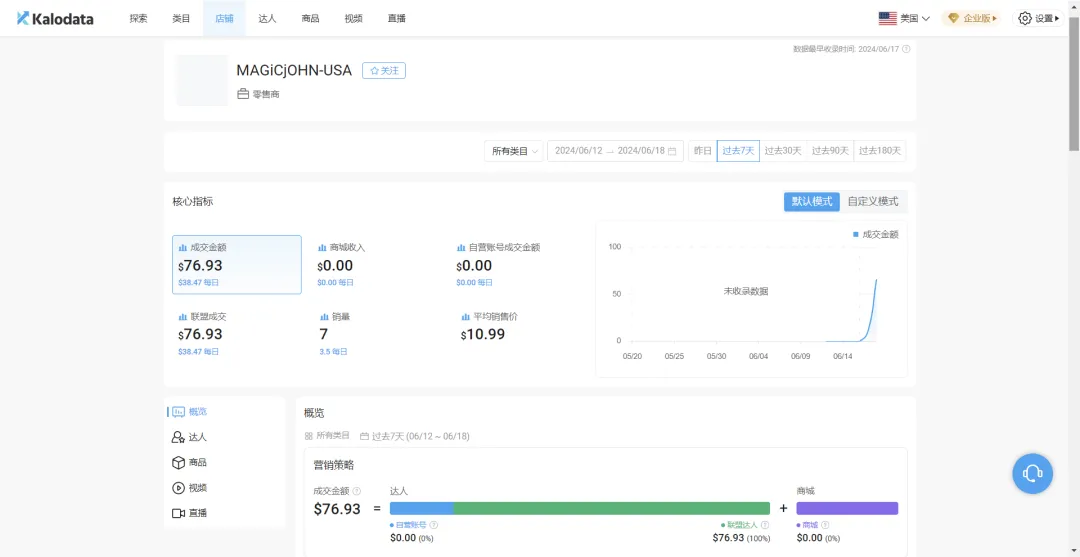
Task: Click the 关注 follow button
Action: click(x=383, y=71)
